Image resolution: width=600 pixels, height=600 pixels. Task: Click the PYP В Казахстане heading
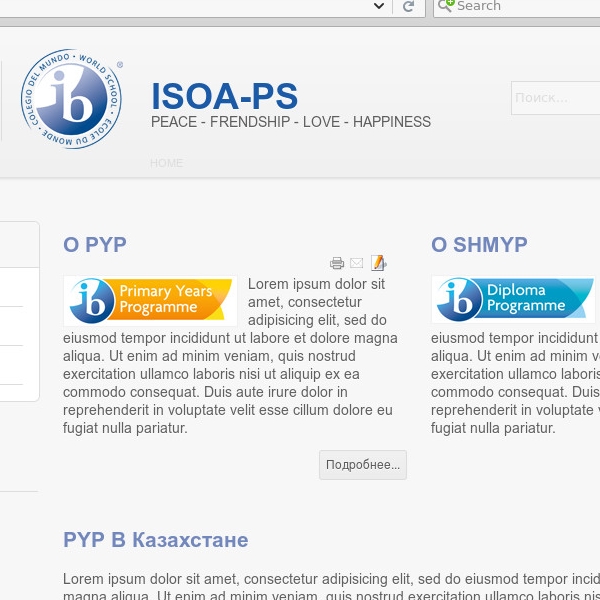[156, 540]
